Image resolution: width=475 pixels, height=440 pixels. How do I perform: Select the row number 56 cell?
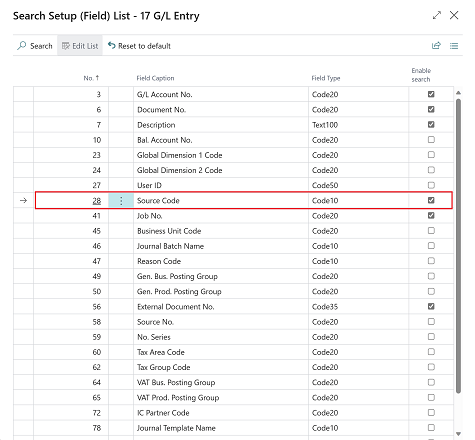71,307
